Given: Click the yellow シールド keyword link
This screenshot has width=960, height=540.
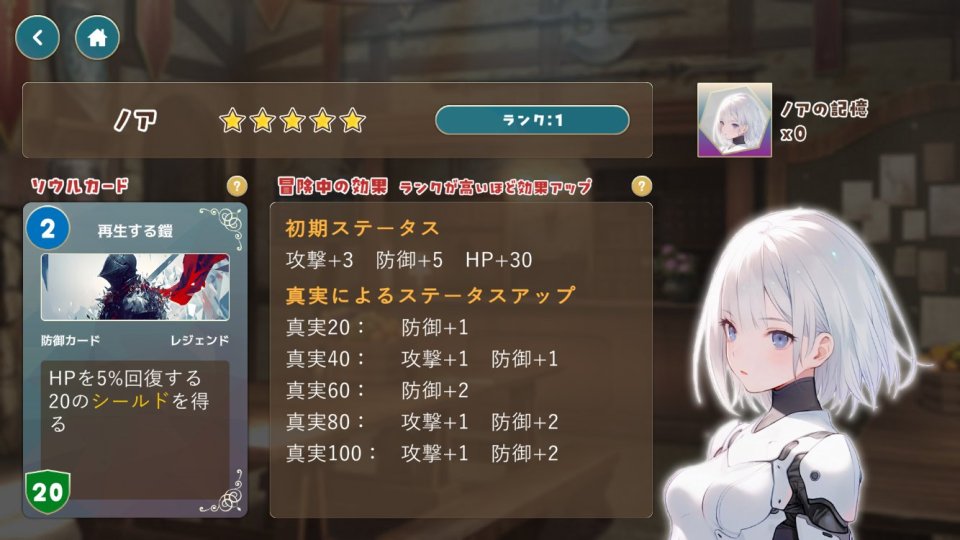Looking at the screenshot, I should point(130,401).
